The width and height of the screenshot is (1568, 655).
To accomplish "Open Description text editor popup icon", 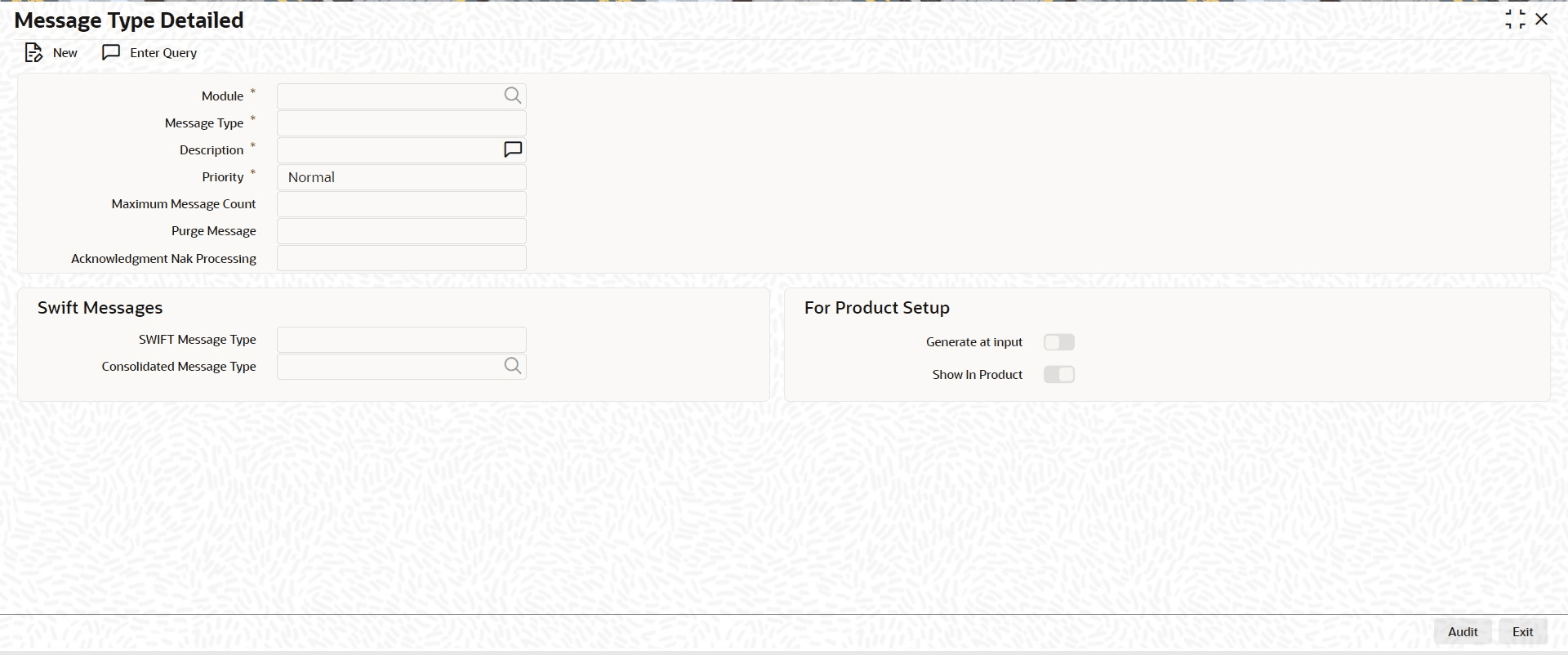I will (513, 149).
